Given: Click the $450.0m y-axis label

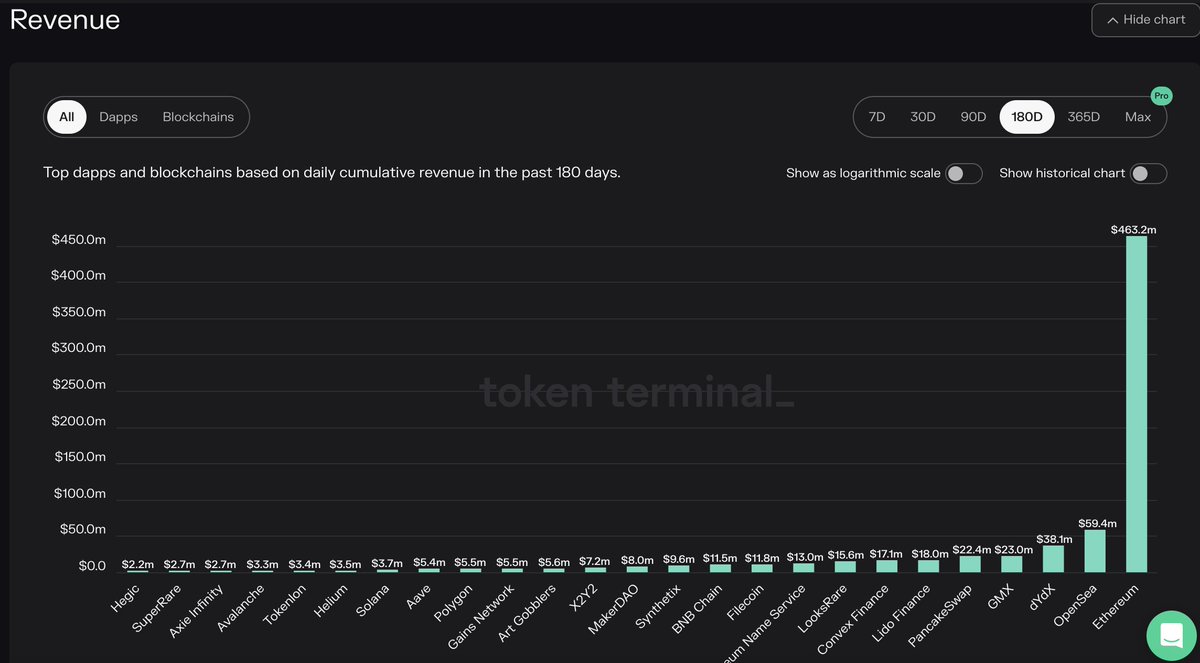Looking at the screenshot, I should (x=79, y=241).
